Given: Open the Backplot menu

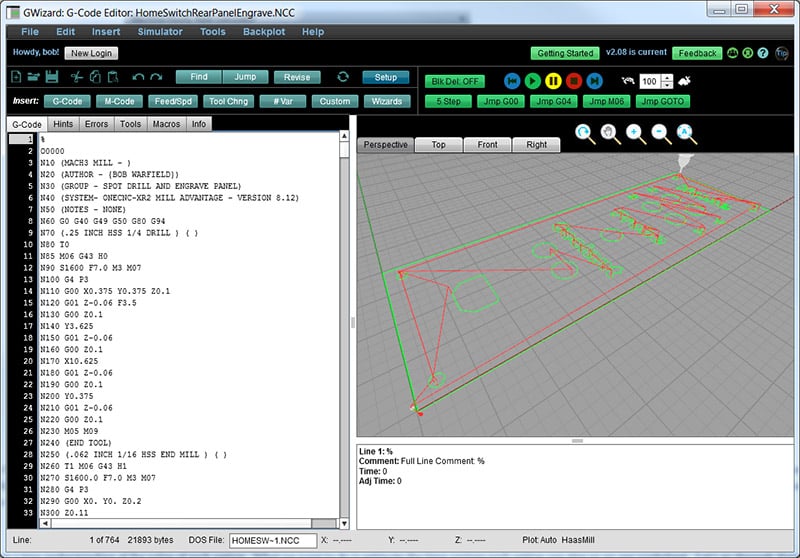Looking at the screenshot, I should pyautogui.click(x=264, y=32).
